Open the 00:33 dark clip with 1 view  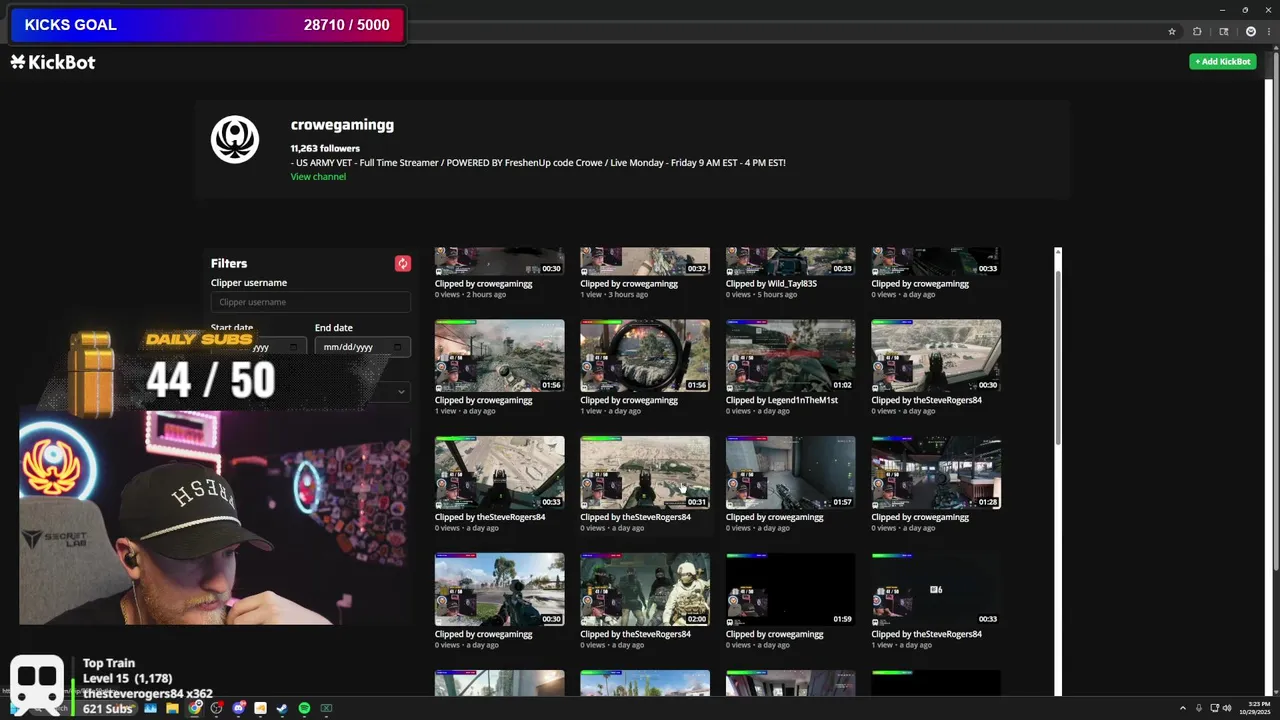pyautogui.click(x=936, y=590)
